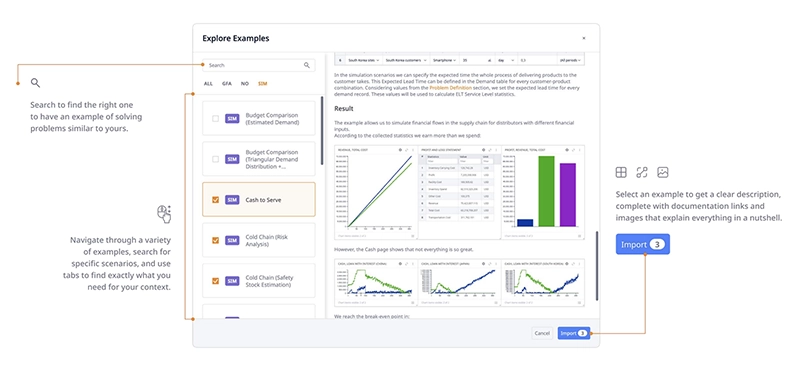Screen dimensions: 800x372
Task: Open the Smartphone product dropdown
Action: (x=445, y=60)
